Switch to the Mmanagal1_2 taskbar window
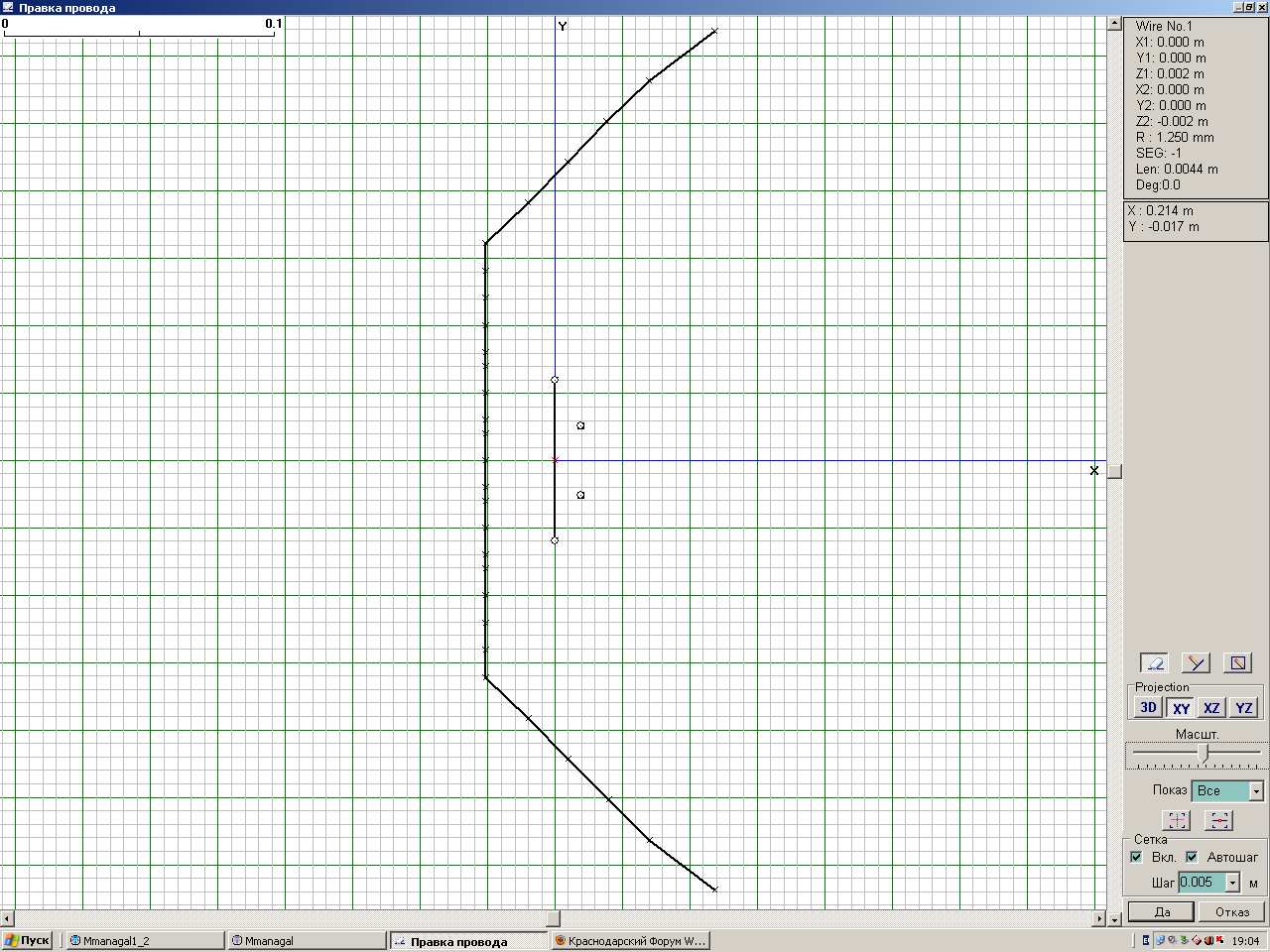The width and height of the screenshot is (1270, 952). pos(145,940)
